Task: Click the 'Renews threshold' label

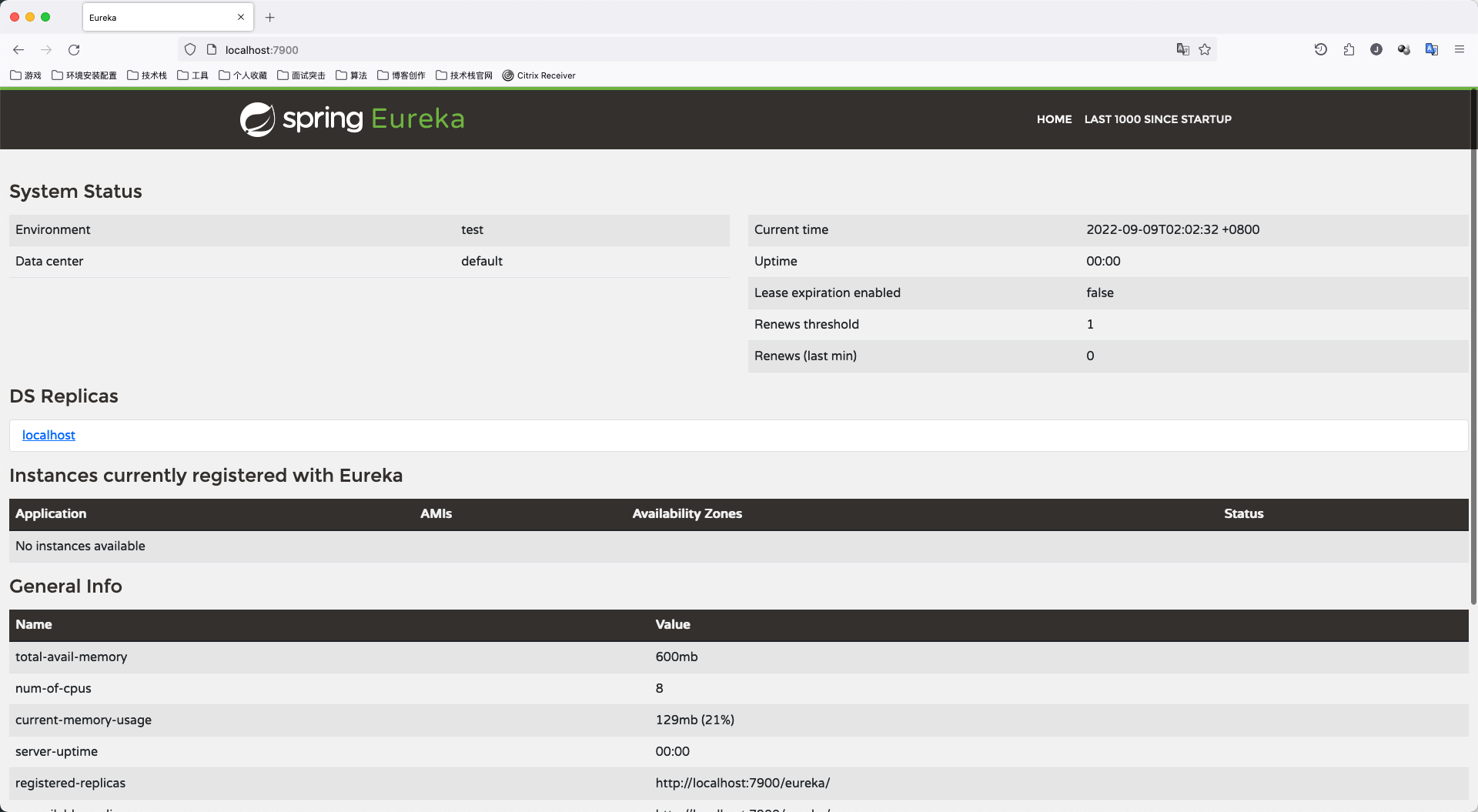Action: (x=806, y=324)
